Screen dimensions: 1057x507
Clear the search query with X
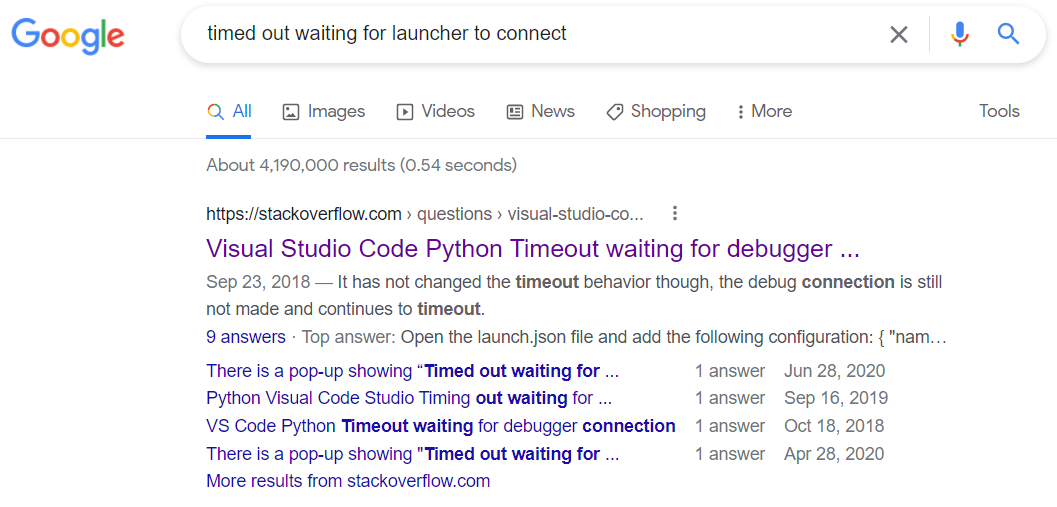tap(899, 34)
